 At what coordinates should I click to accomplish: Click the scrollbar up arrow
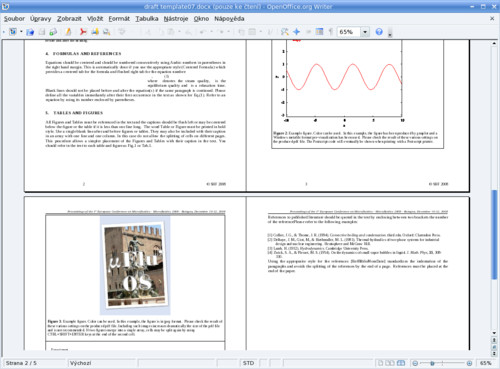click(494, 44)
